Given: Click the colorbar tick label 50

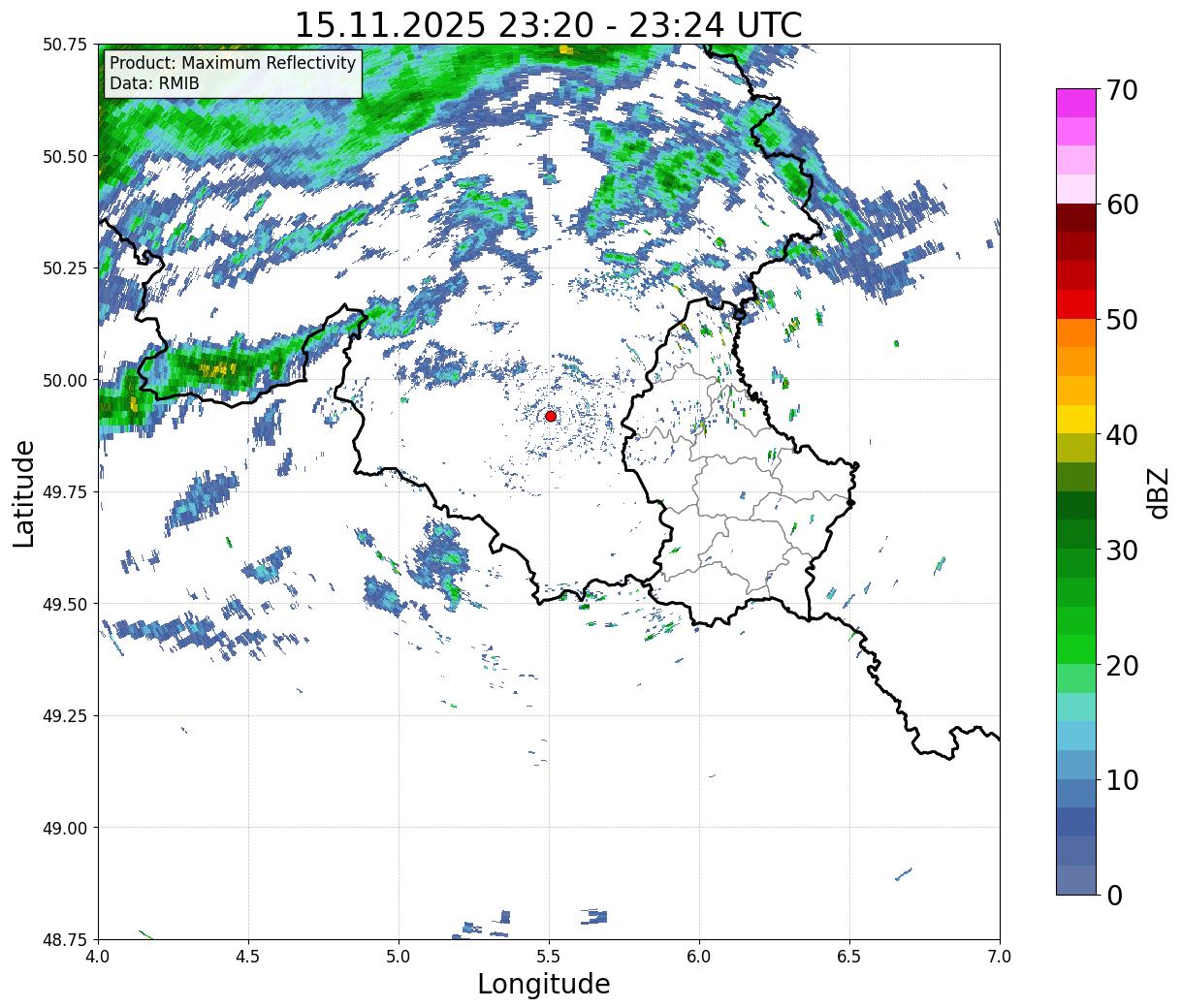Looking at the screenshot, I should tap(1121, 319).
